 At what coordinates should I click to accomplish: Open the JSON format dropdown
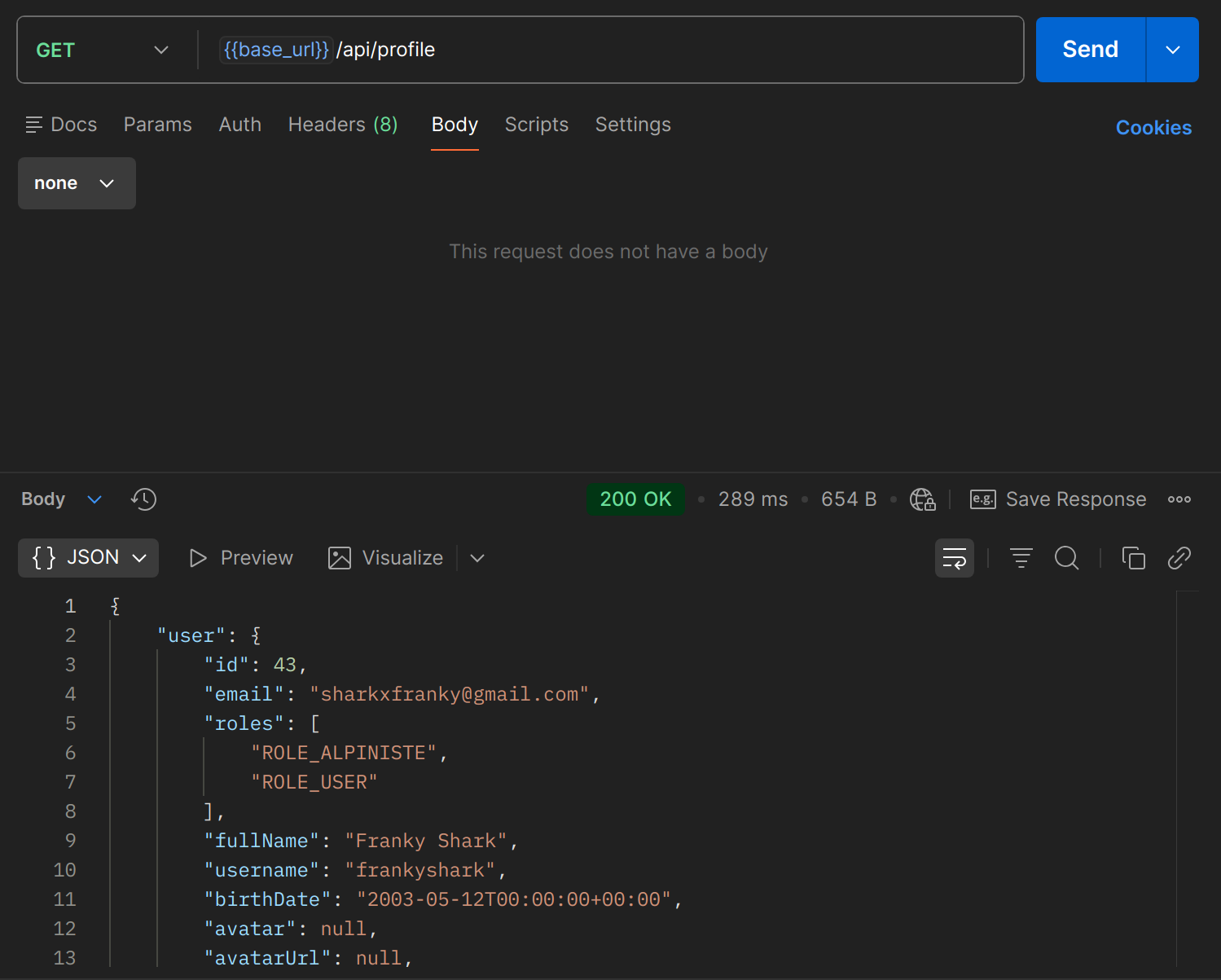pos(88,558)
